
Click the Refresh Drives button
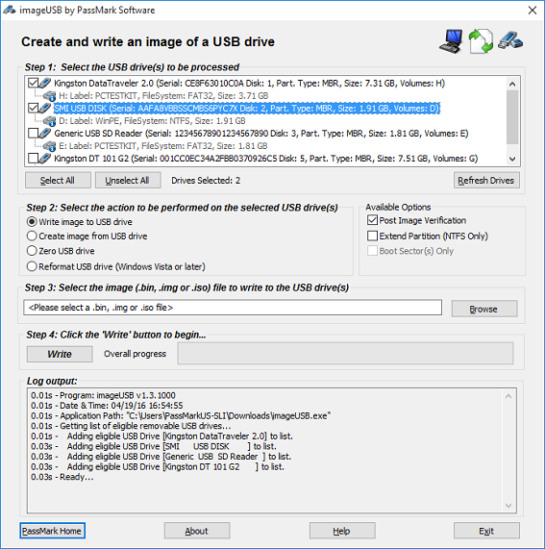(x=486, y=180)
